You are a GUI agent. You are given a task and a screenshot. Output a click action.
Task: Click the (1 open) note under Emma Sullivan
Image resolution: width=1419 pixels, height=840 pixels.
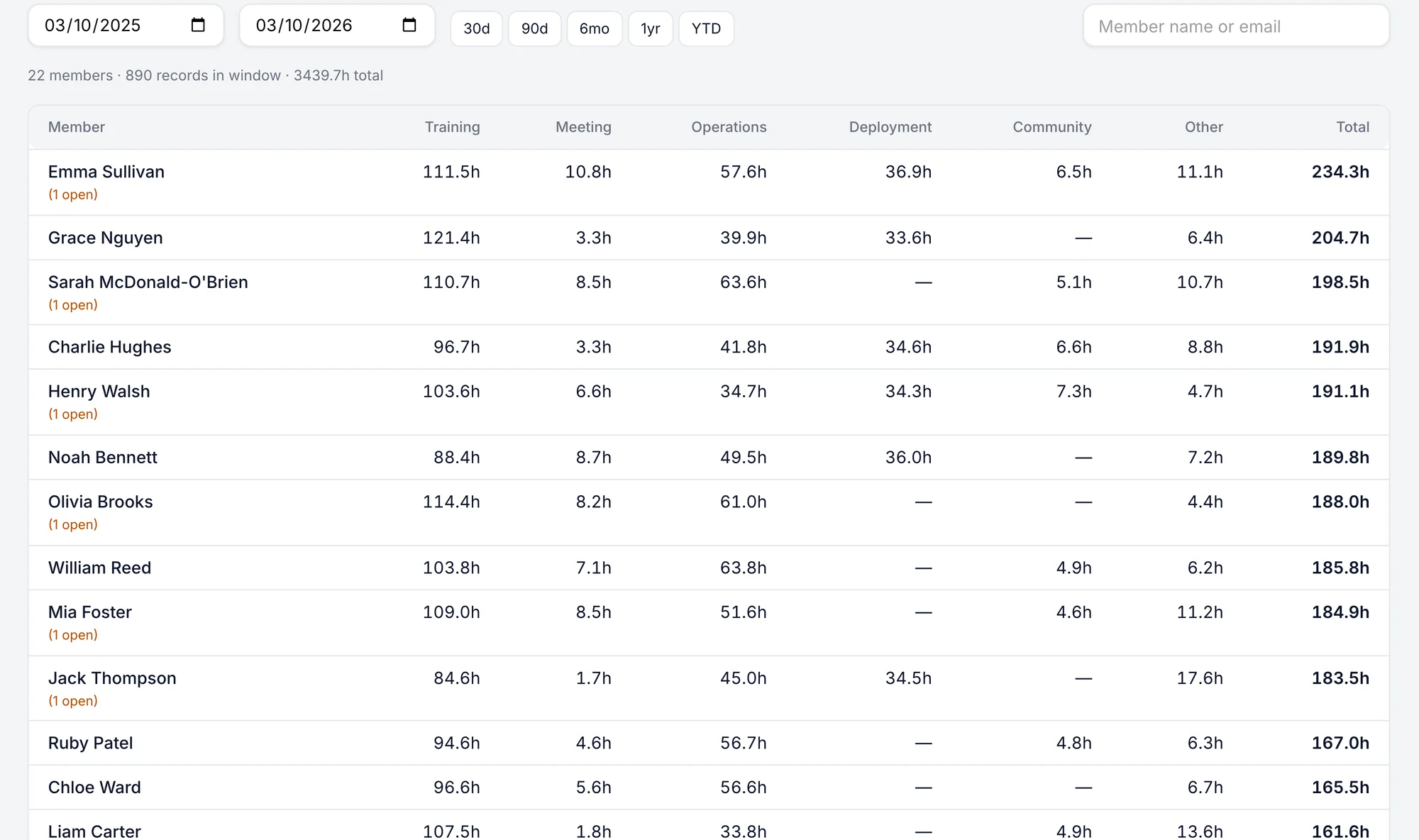pos(73,194)
